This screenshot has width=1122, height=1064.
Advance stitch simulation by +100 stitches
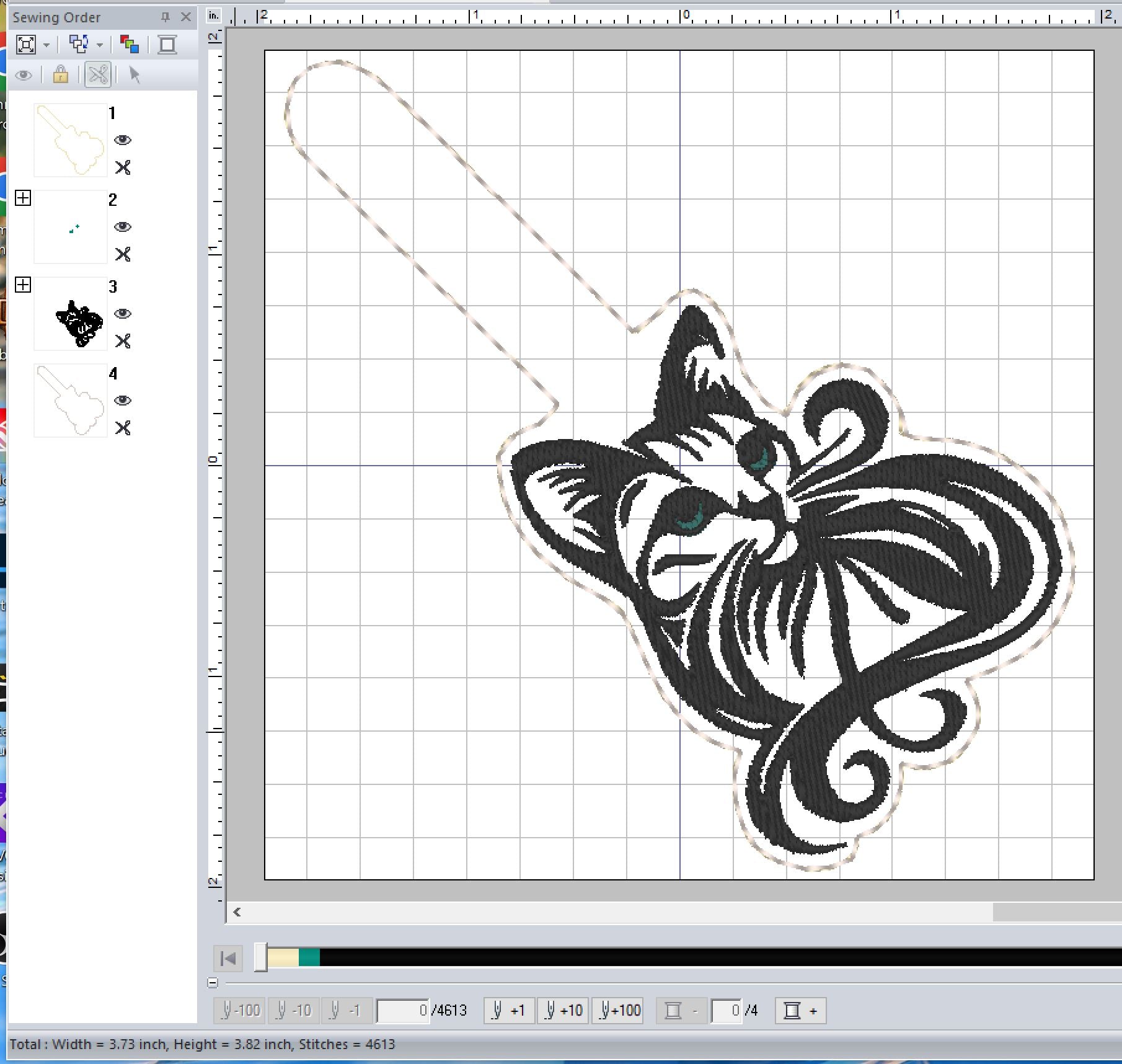tap(618, 1011)
